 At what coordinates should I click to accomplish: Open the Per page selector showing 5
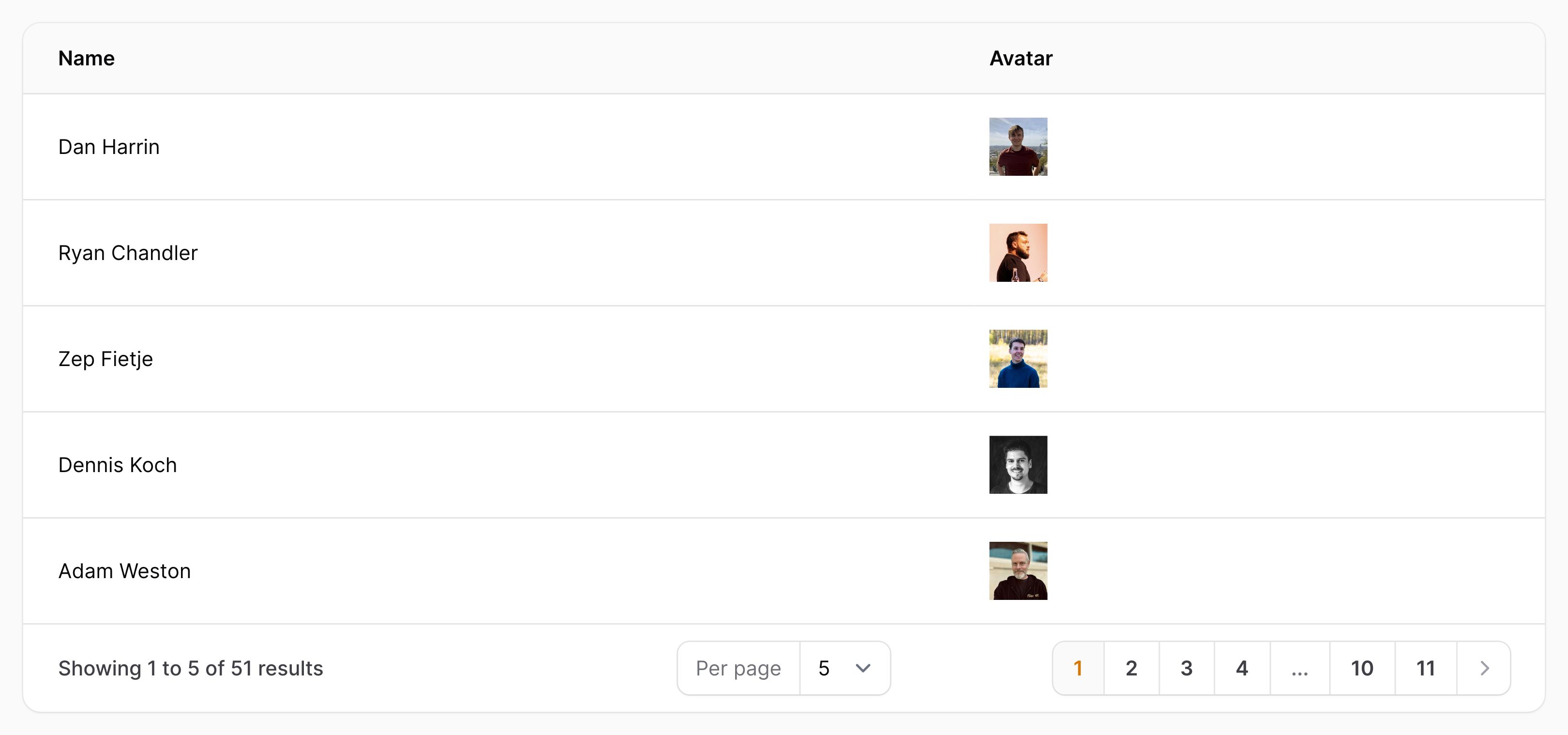[x=845, y=668]
